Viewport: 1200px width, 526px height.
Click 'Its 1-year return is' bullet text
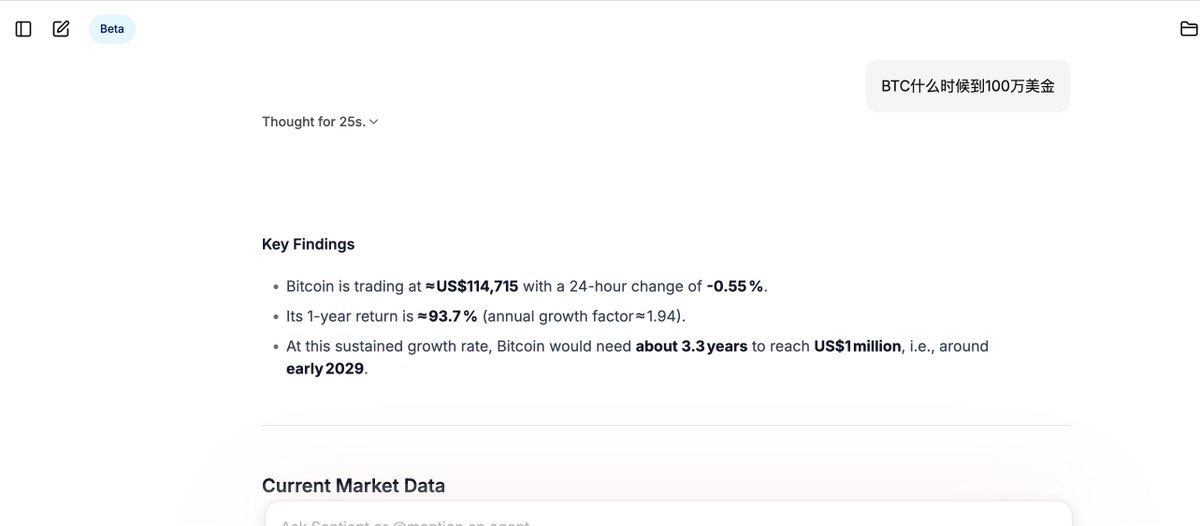pos(350,316)
